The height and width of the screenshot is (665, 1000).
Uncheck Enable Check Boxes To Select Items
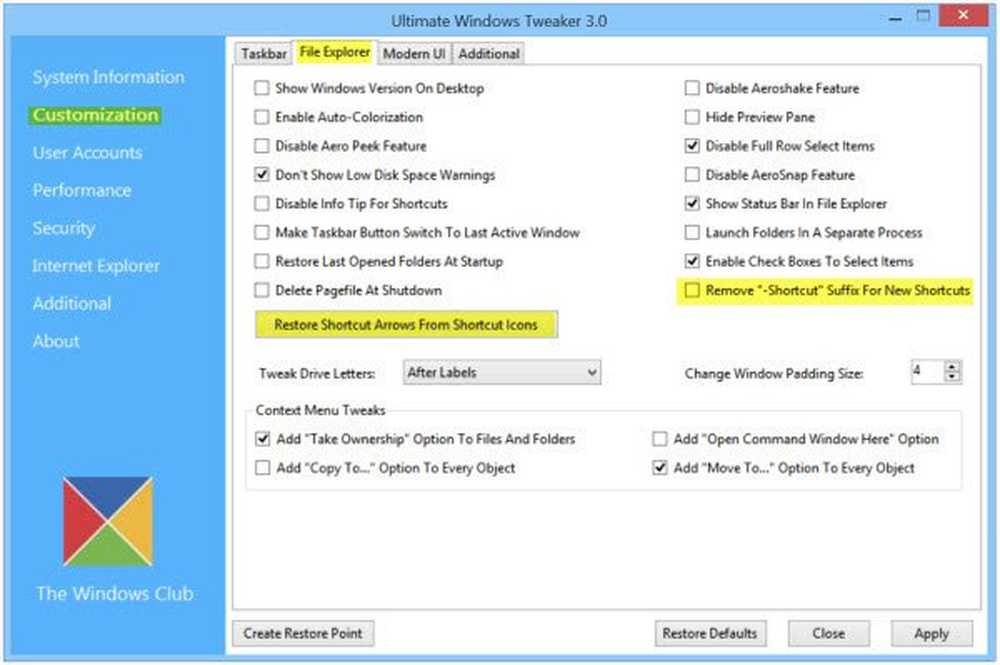(x=692, y=261)
